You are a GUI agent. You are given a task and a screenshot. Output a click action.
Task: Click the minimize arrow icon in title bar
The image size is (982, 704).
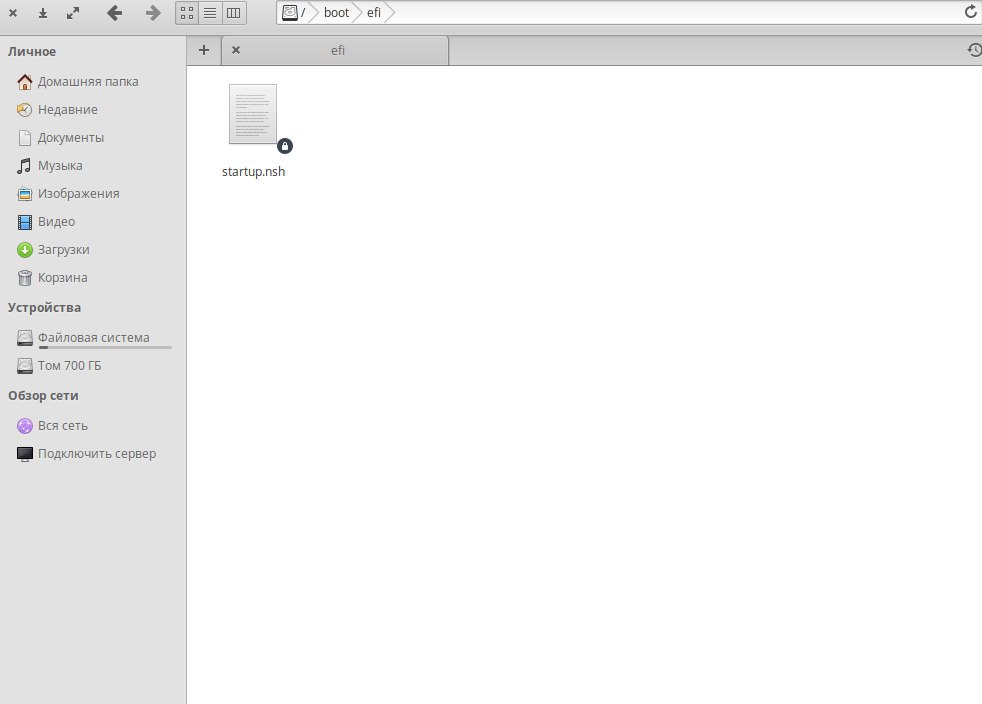(43, 13)
